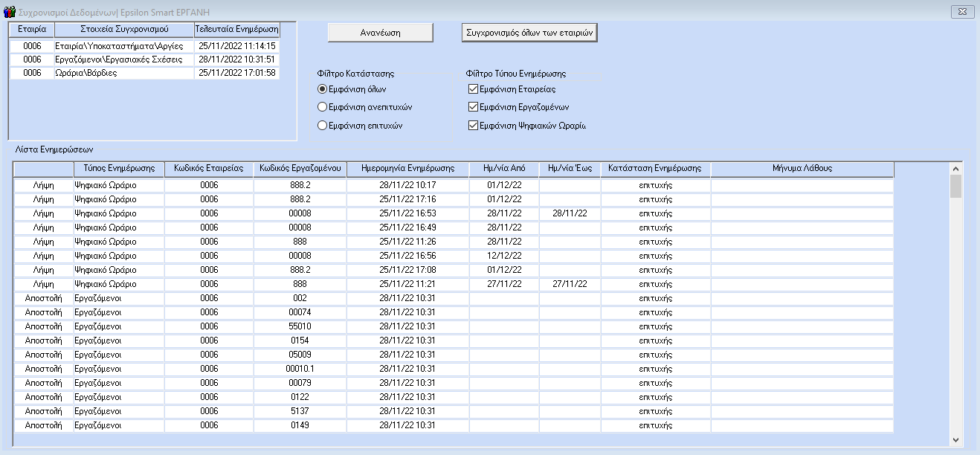
Task: Toggle the Εμφάνιση Εργαζομένων checkbox
Action: (473, 107)
